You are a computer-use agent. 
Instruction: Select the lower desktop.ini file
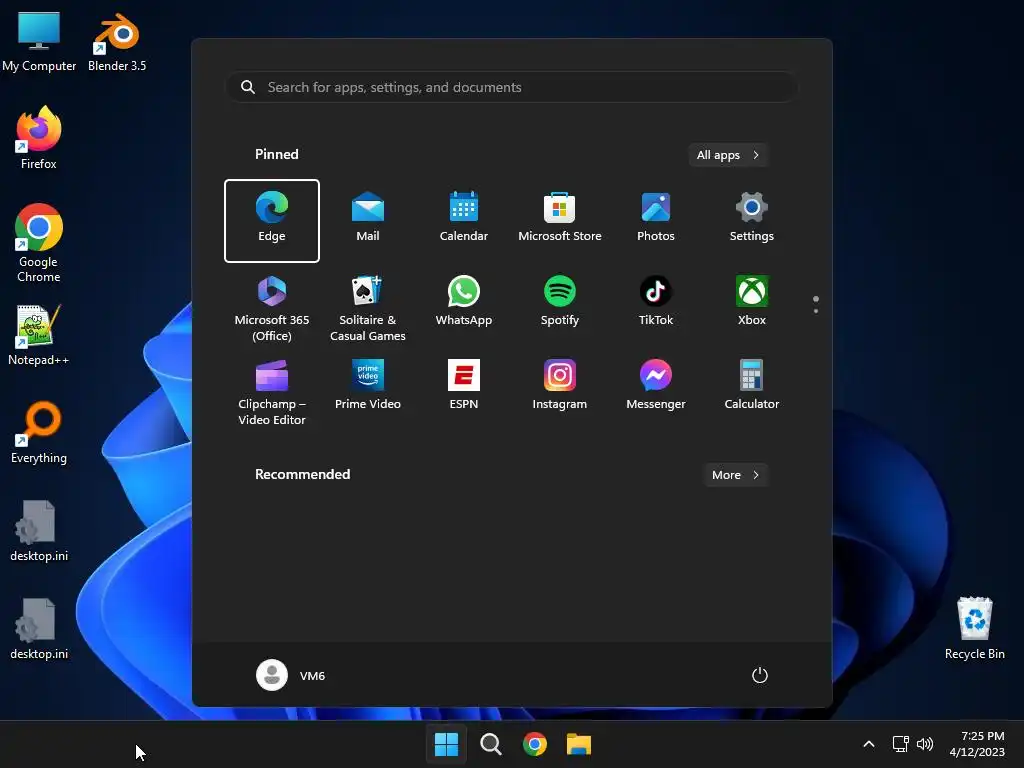pos(39,628)
